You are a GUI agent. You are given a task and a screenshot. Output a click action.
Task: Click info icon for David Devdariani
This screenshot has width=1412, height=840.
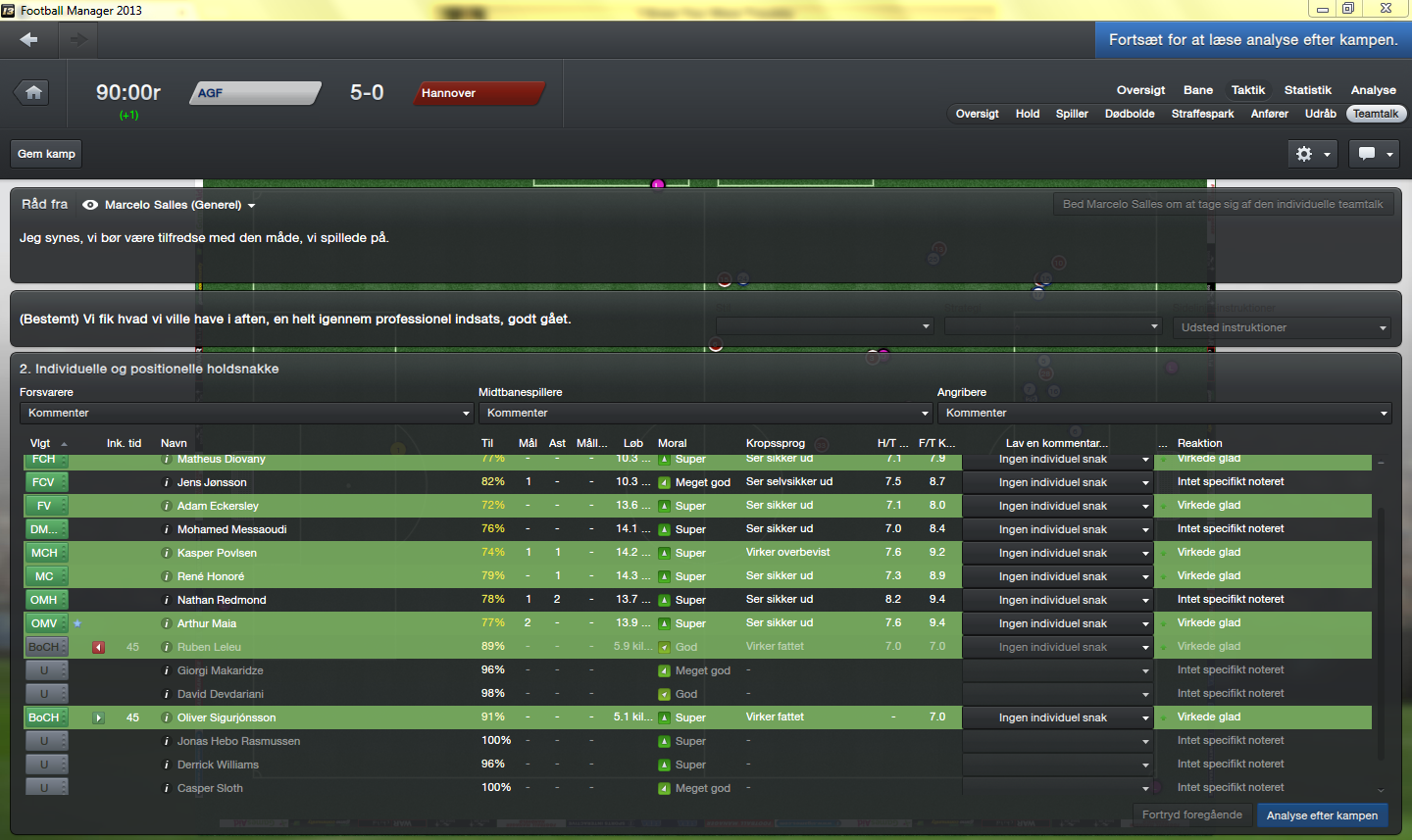pos(167,694)
